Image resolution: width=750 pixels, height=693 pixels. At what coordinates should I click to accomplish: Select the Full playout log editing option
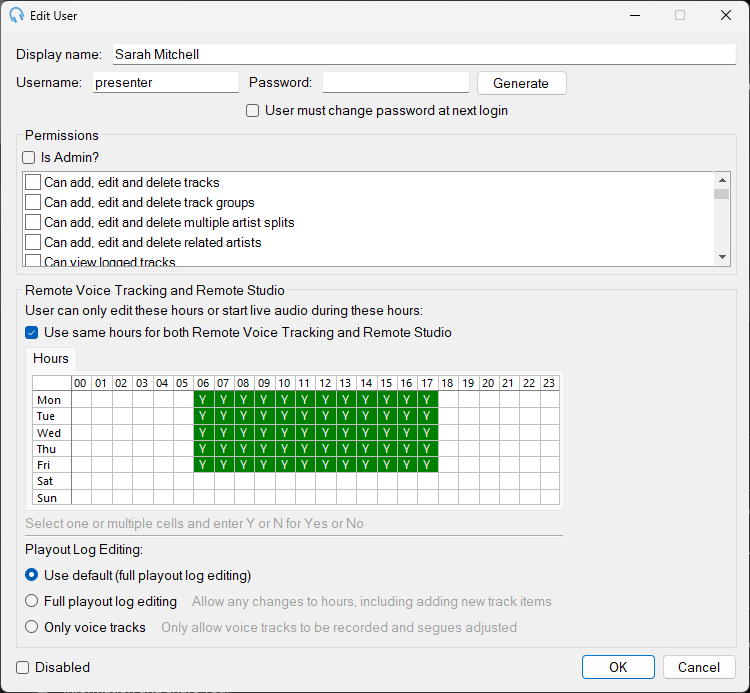tap(32, 601)
